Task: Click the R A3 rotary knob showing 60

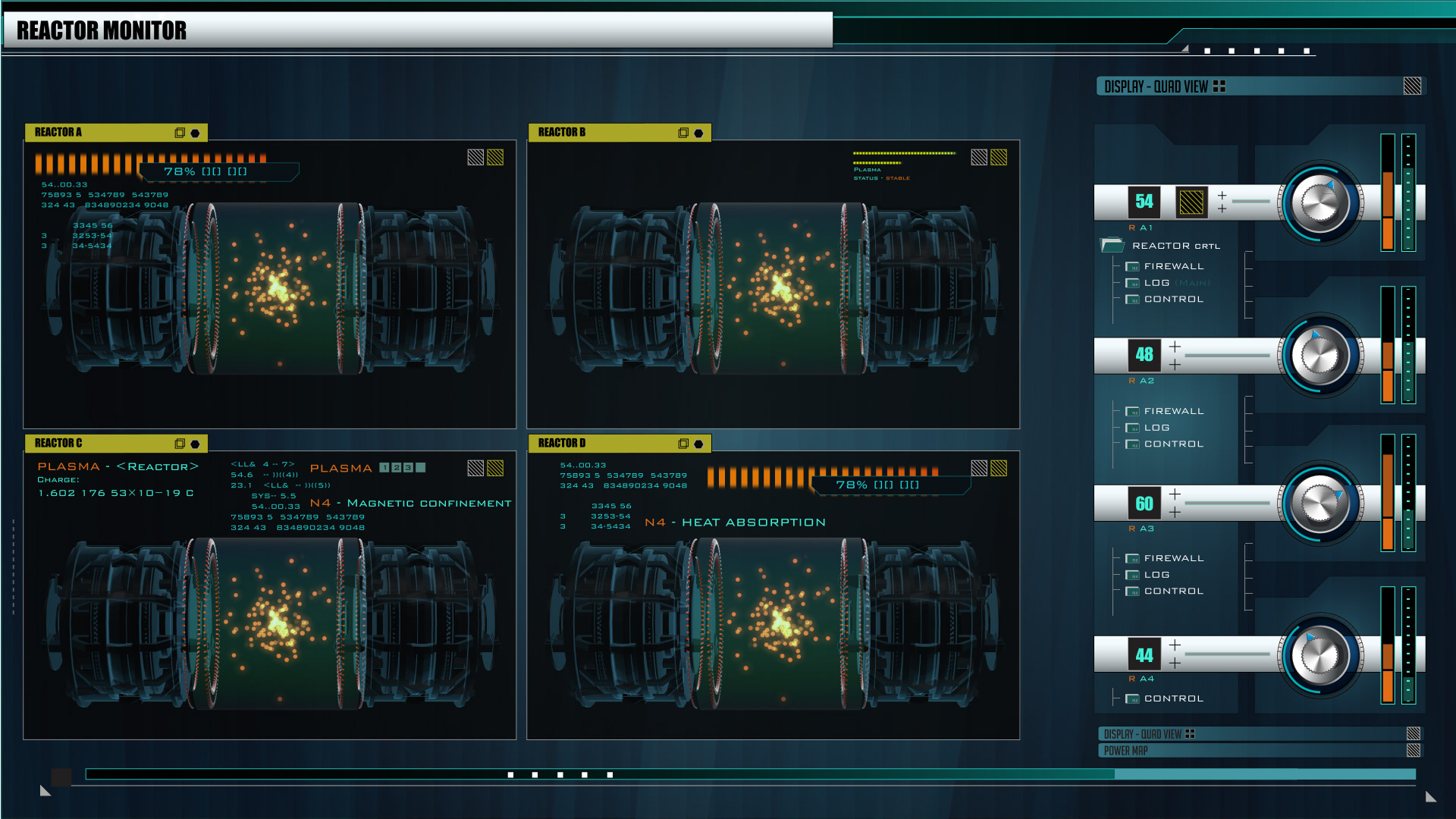Action: click(1320, 503)
